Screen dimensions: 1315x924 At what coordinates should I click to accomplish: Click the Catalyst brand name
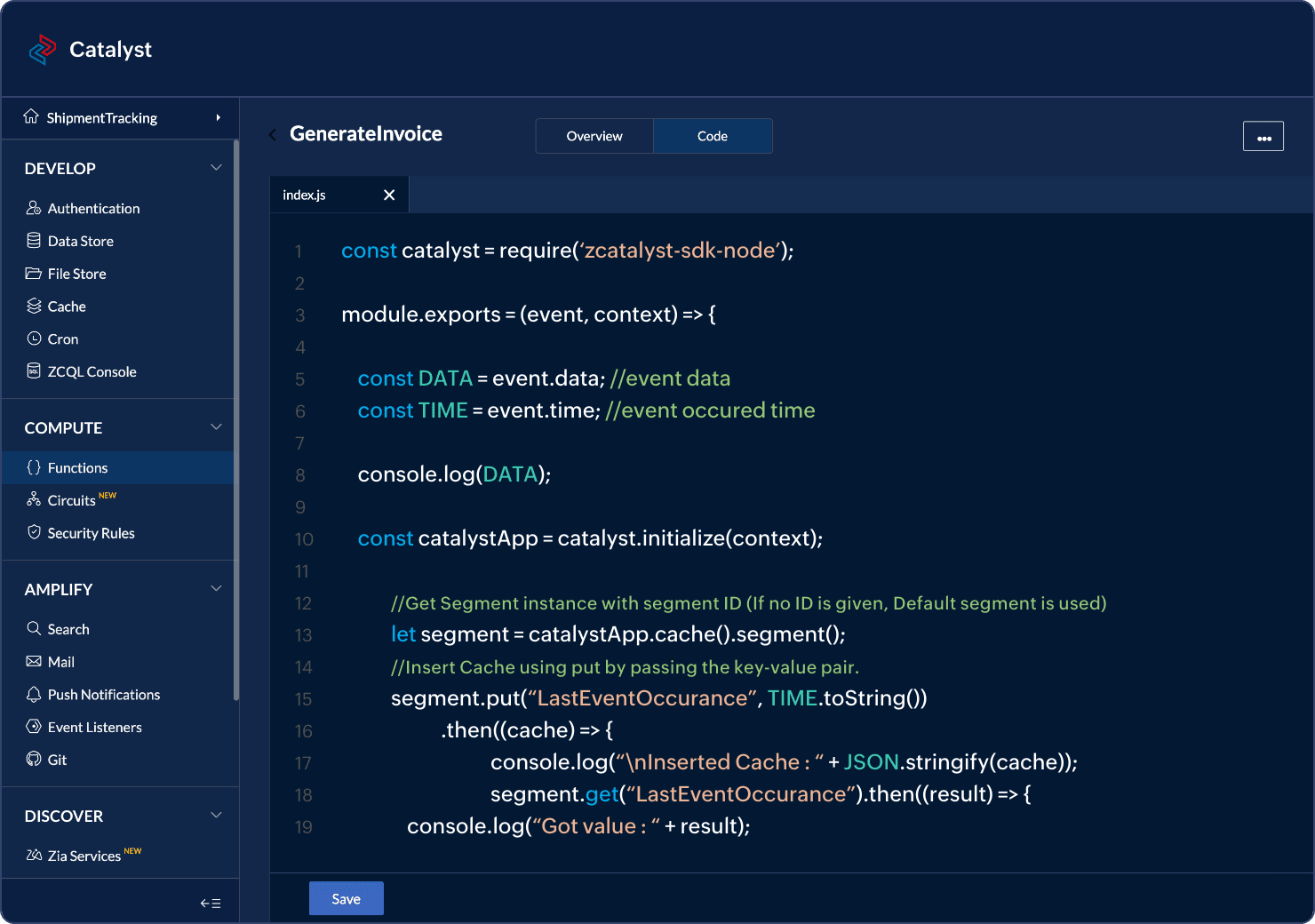(110, 50)
